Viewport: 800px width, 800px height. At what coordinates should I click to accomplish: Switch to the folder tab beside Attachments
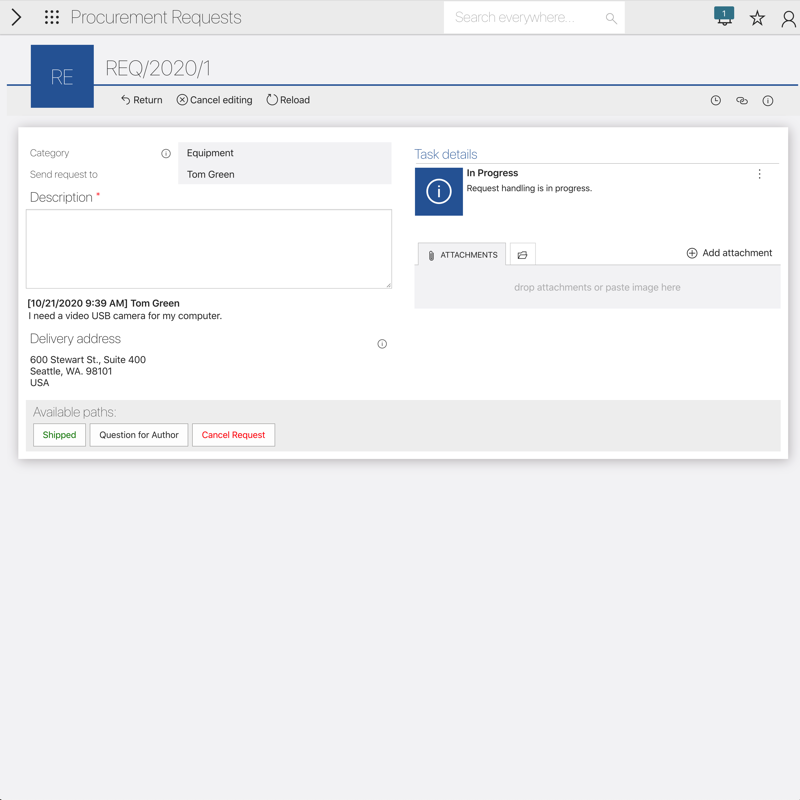pyautogui.click(x=522, y=255)
